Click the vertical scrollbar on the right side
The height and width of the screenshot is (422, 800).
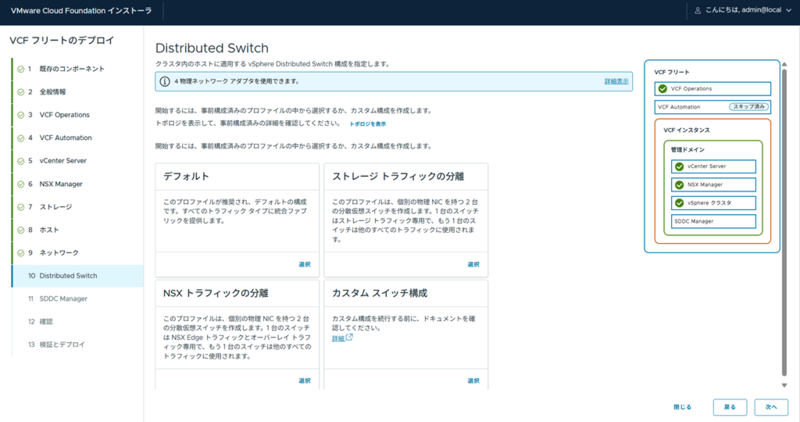coord(784,222)
